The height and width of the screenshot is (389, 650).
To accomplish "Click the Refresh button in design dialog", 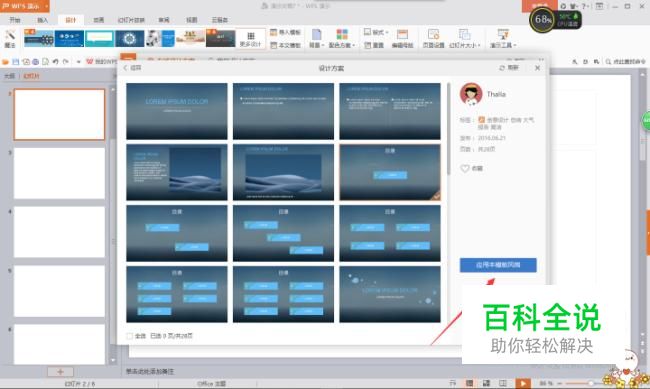I will click(509, 68).
